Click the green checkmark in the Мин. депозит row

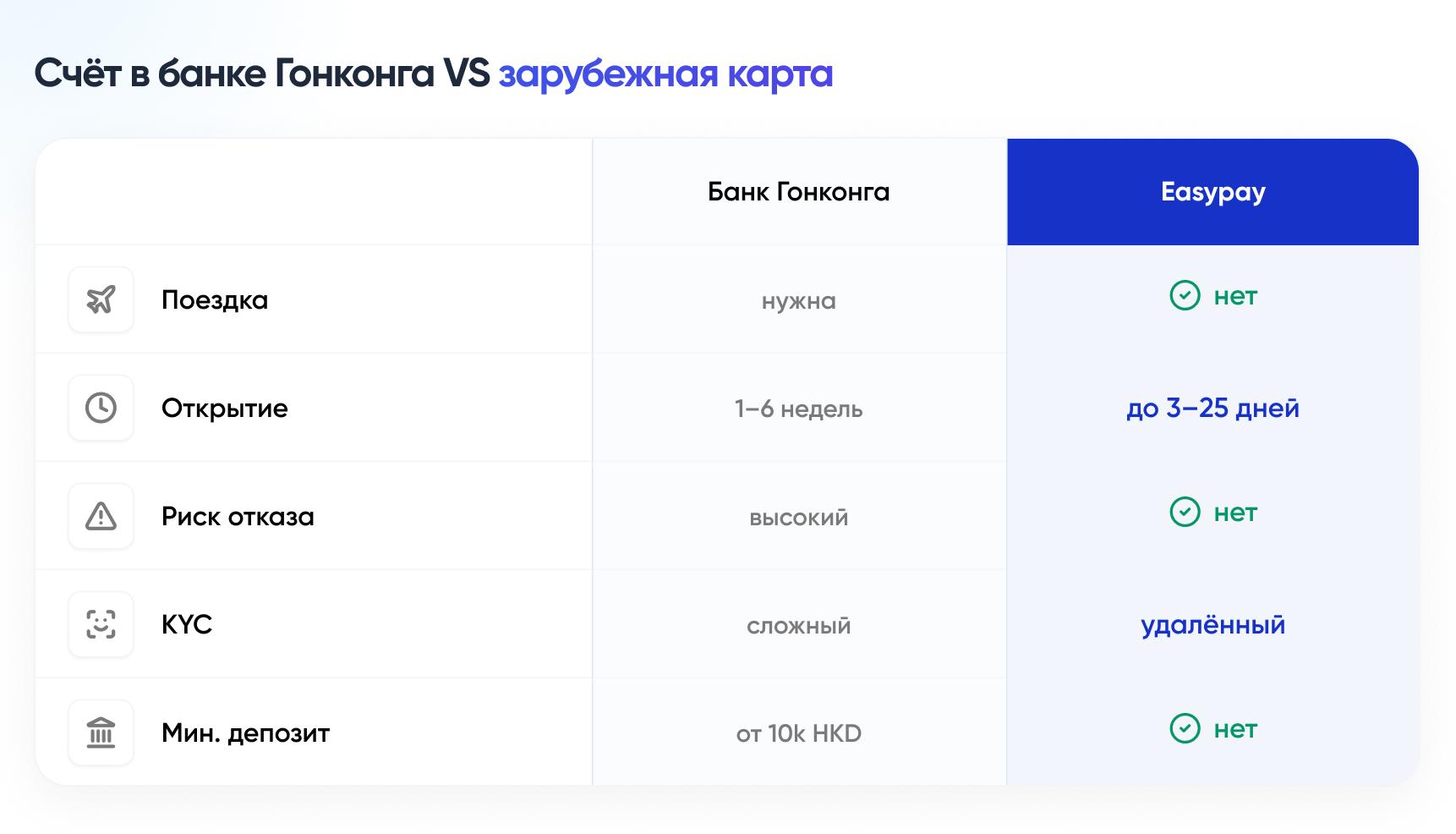1185,729
